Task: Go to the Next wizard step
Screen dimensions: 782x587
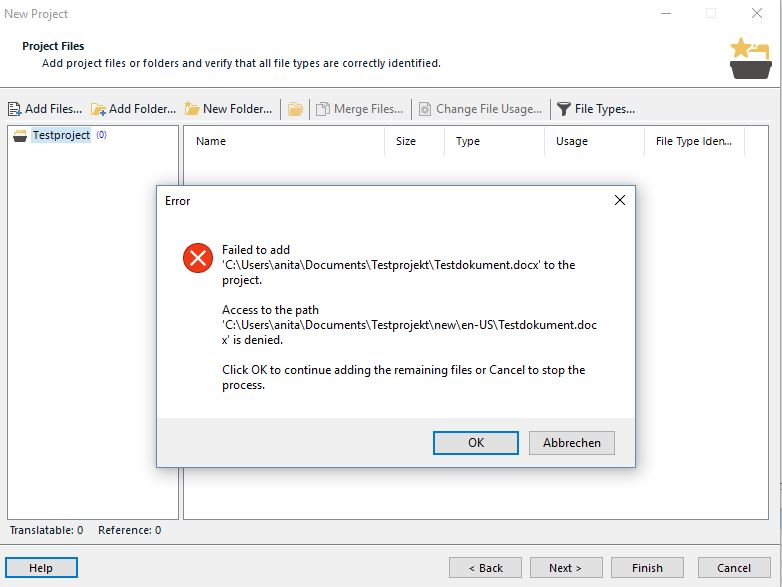Action: [566, 568]
